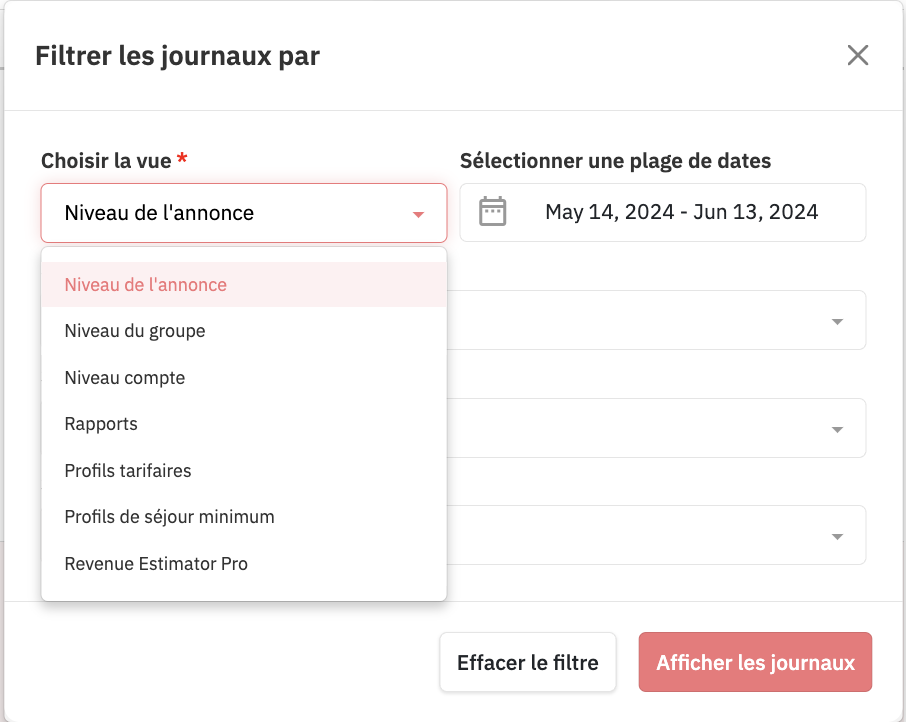906x722 pixels.
Task: Click Effacer le filtre button
Action: [x=528, y=662]
